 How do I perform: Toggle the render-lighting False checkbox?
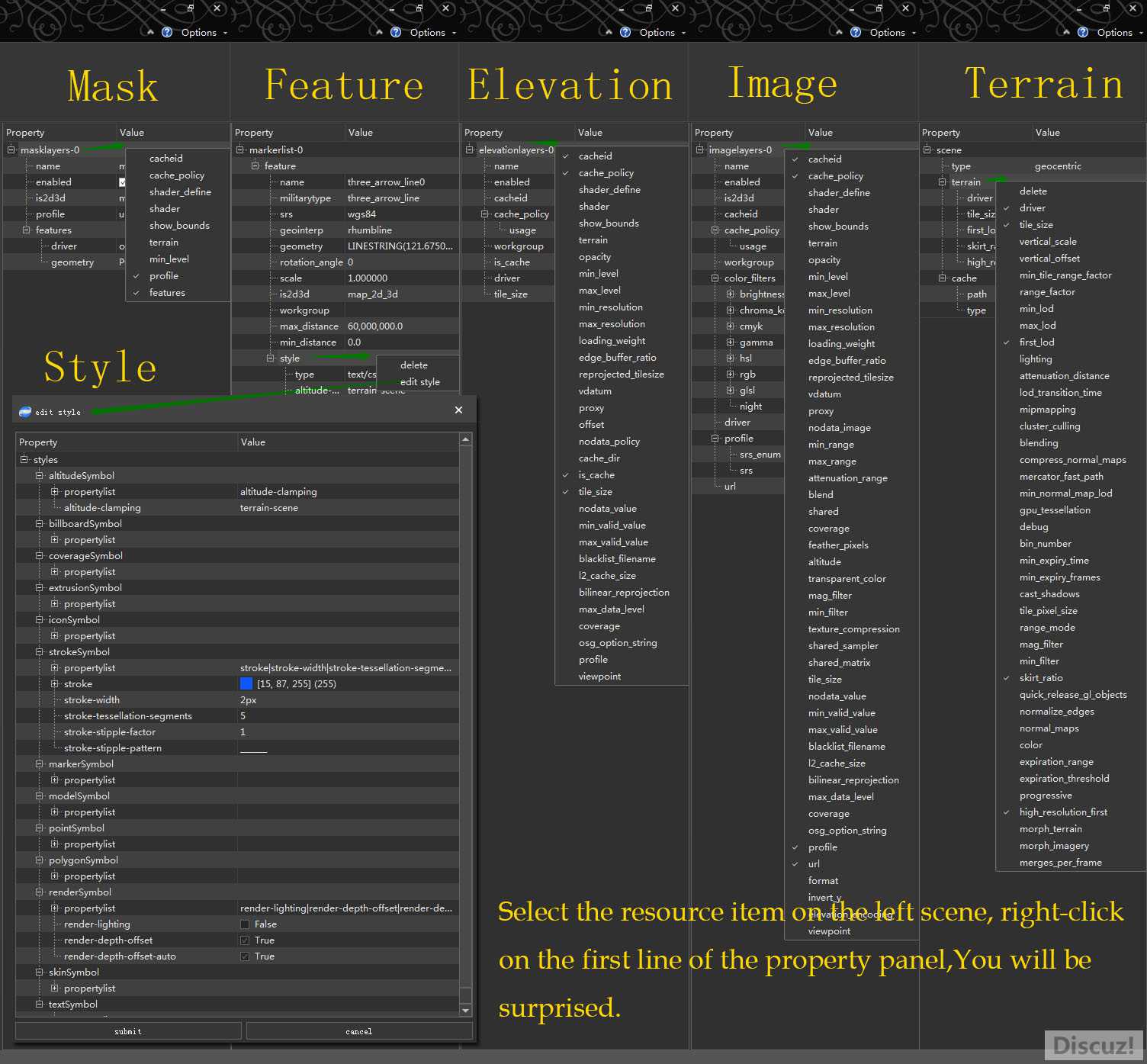[x=245, y=924]
